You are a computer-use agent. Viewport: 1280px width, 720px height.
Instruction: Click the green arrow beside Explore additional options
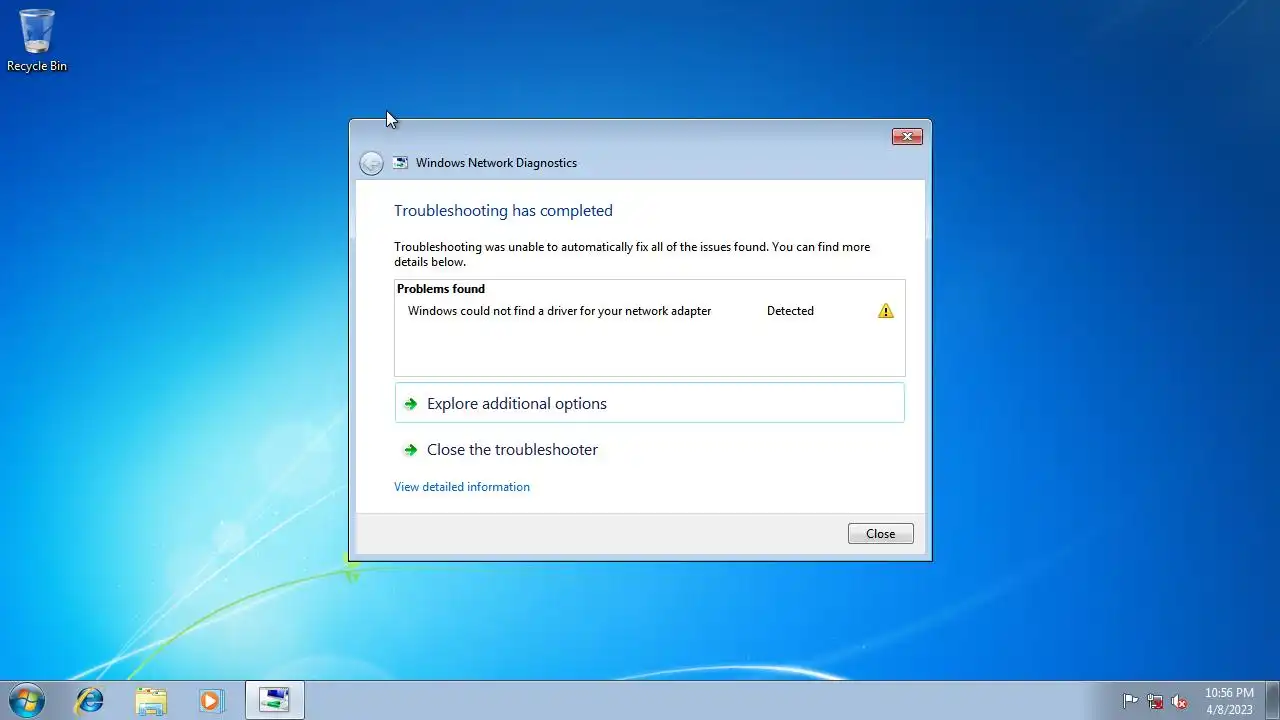[x=410, y=404]
